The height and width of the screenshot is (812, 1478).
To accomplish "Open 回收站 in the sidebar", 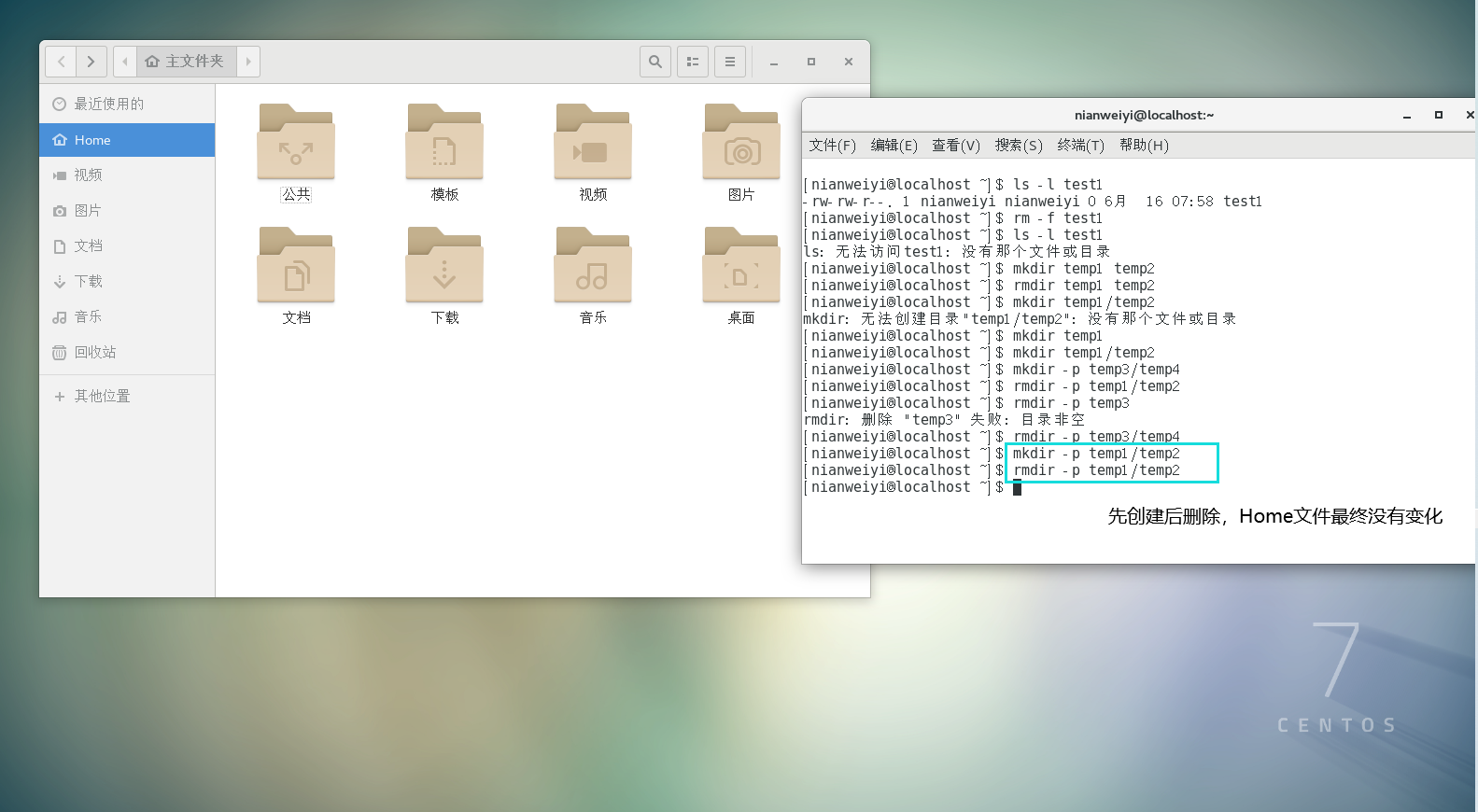I will [127, 352].
